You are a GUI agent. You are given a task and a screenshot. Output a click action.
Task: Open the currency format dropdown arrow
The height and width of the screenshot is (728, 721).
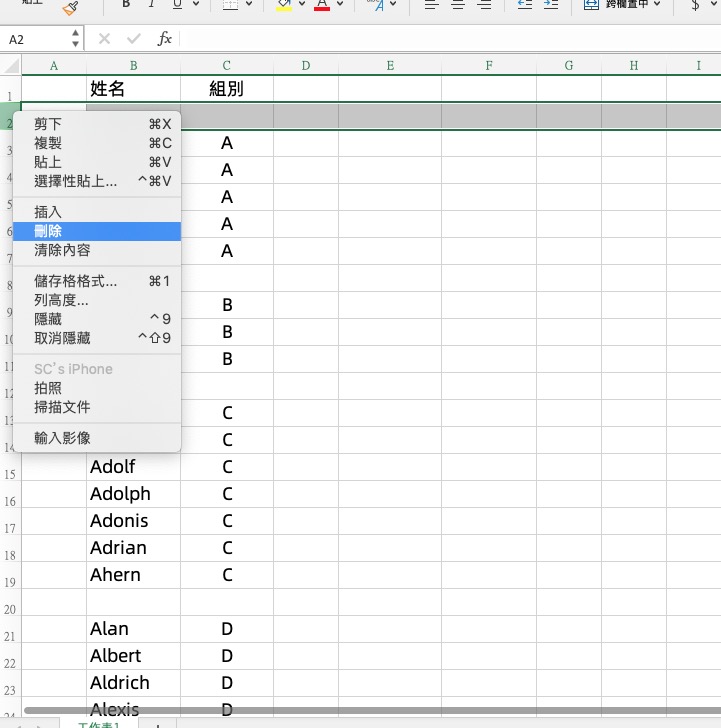(714, 4)
